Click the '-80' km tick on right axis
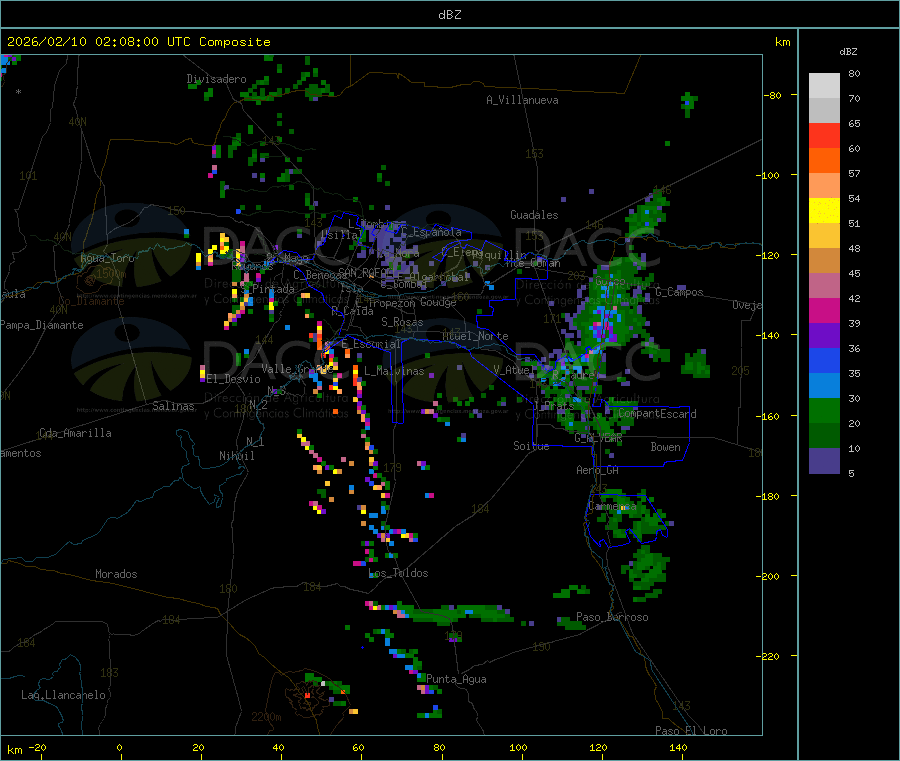The width and height of the screenshot is (900, 761). pos(773,95)
